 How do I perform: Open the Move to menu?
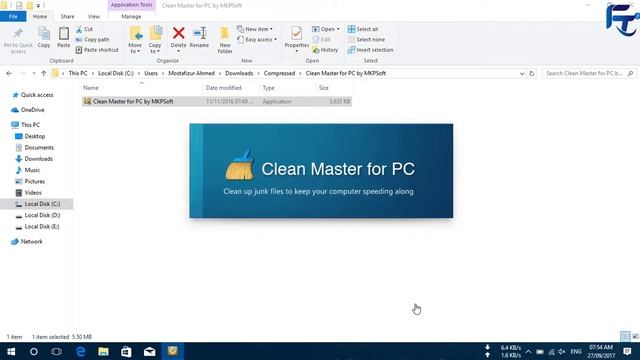click(135, 40)
